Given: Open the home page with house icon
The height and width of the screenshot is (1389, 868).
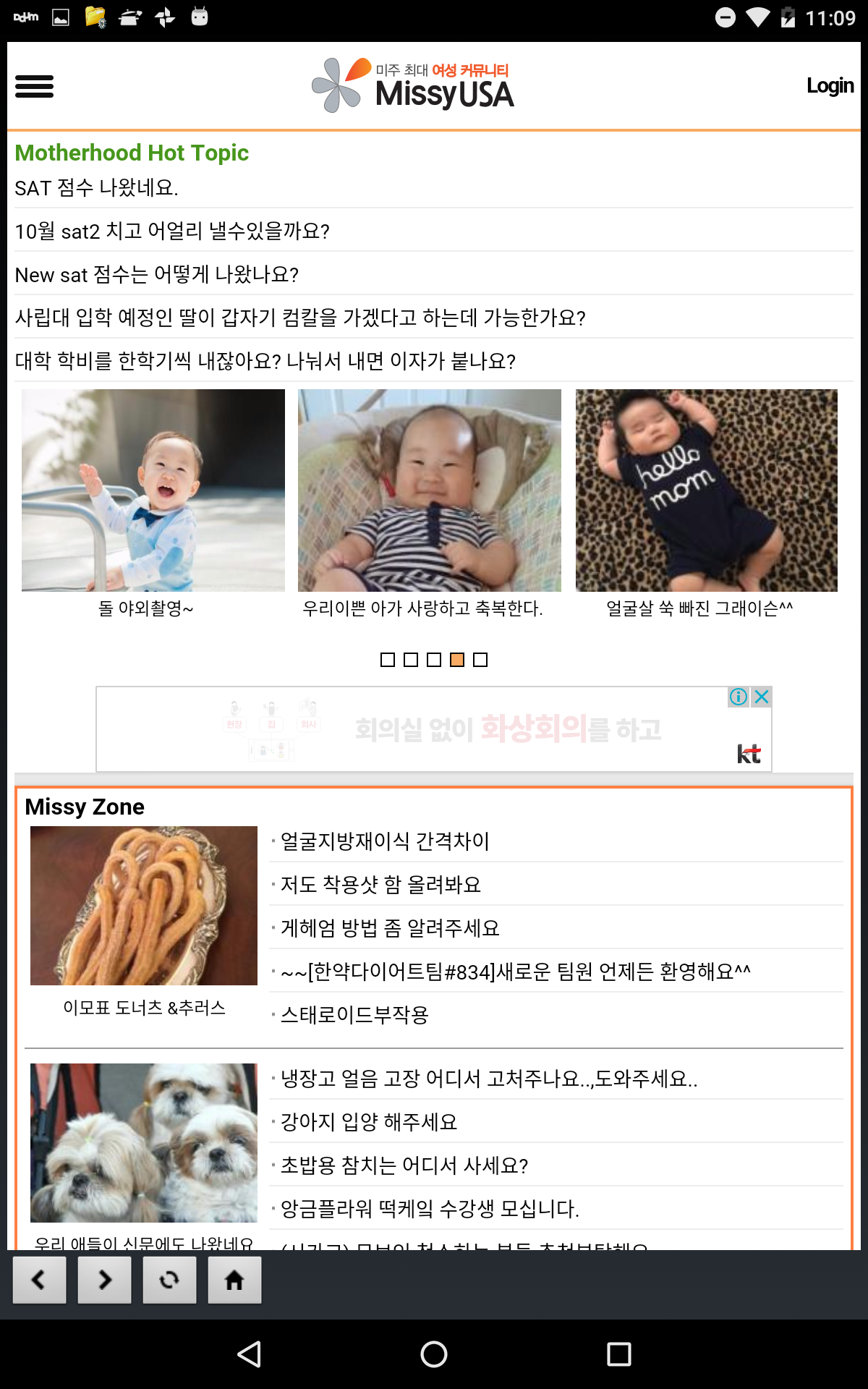Looking at the screenshot, I should [234, 1280].
